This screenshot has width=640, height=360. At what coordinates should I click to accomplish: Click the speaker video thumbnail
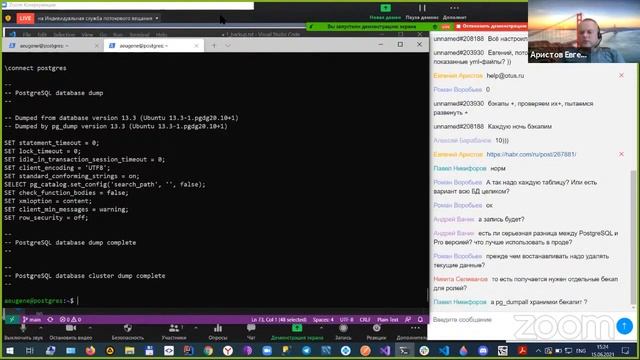point(584,31)
